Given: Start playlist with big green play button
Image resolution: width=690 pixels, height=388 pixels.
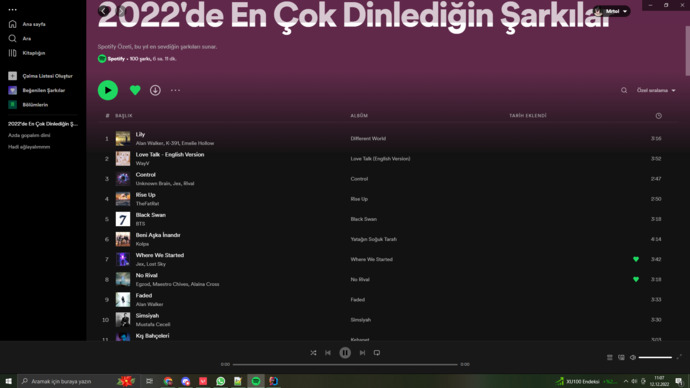Looking at the screenshot, I should pos(108,90).
